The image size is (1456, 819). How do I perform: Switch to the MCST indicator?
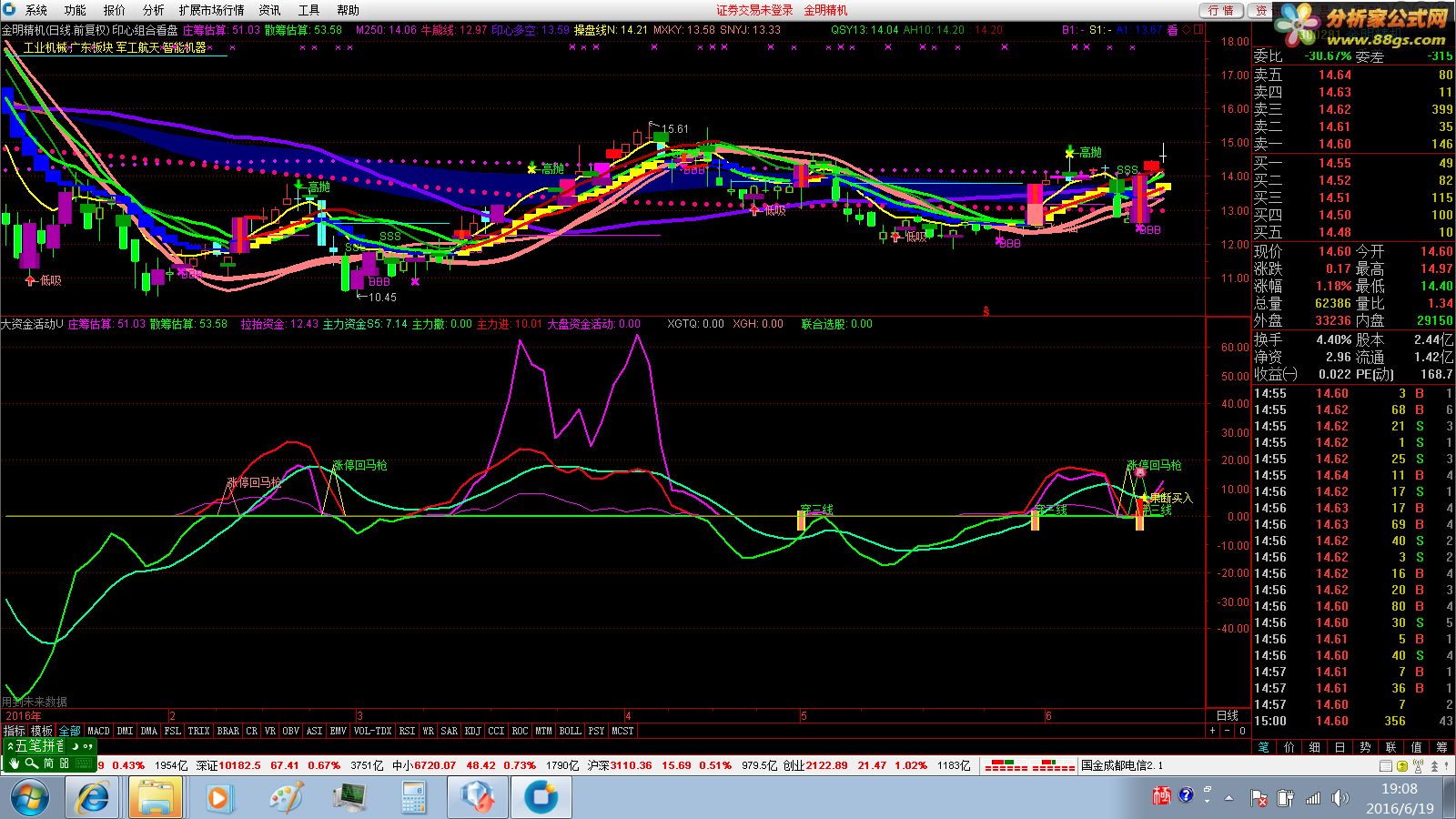point(622,731)
